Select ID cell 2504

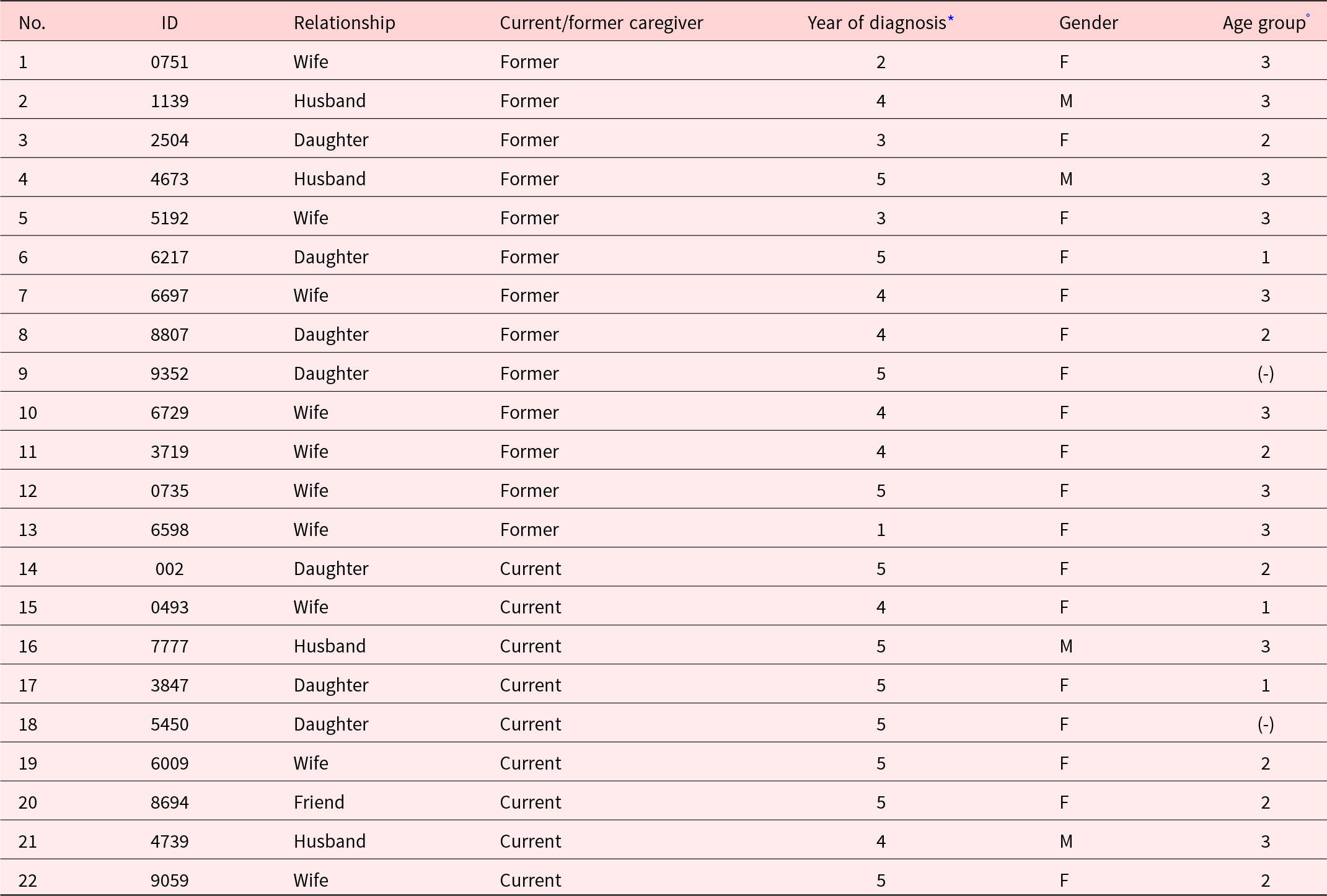(169, 140)
